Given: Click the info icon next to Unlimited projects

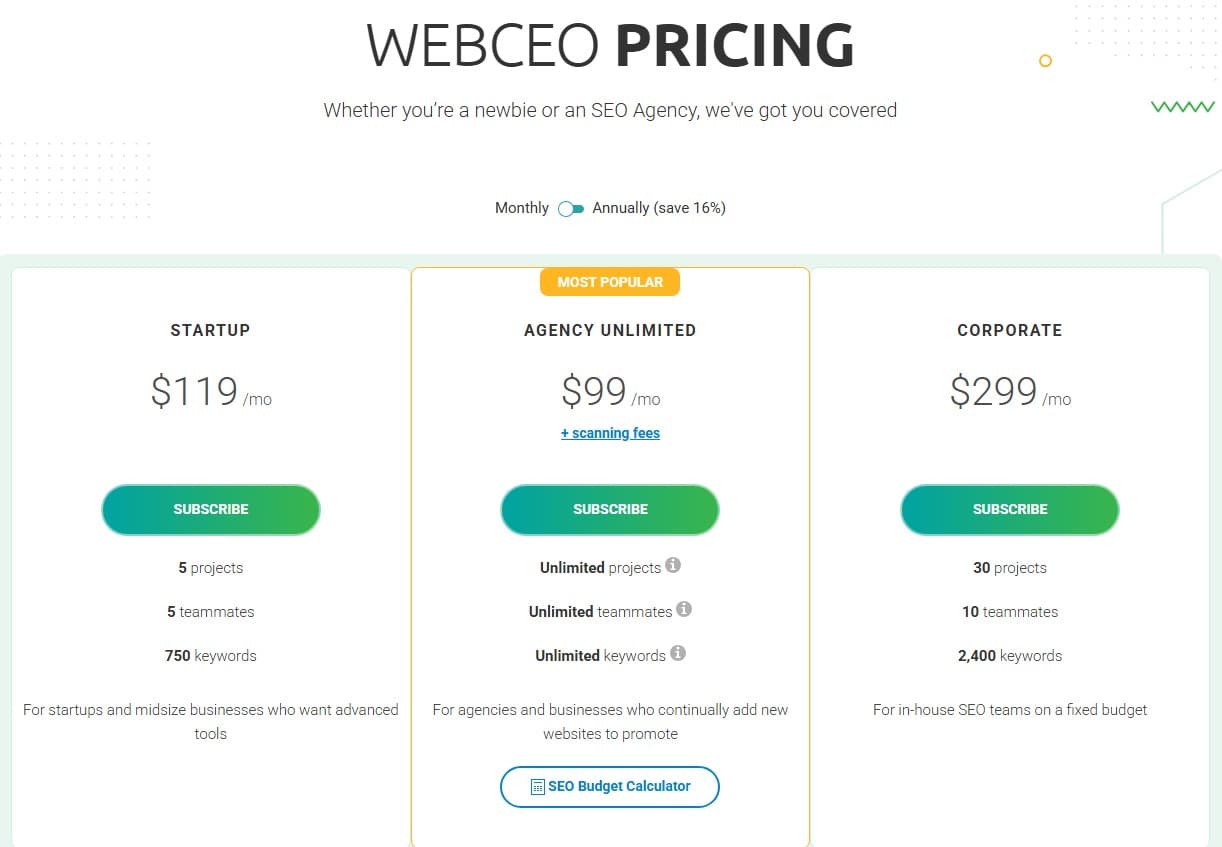Looking at the screenshot, I should 673,564.
